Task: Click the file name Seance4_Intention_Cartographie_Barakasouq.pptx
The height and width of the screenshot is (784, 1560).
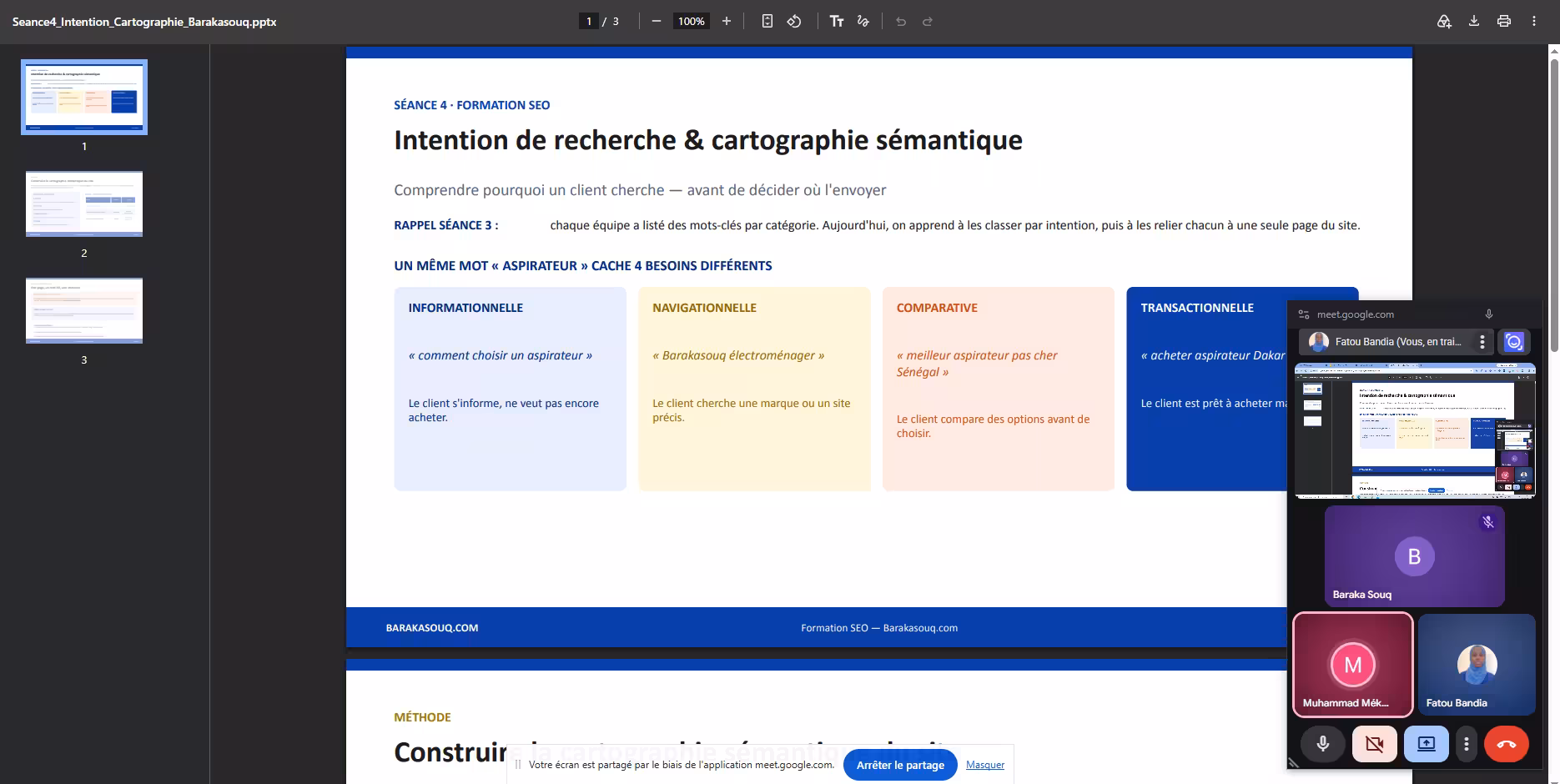Action: (144, 22)
